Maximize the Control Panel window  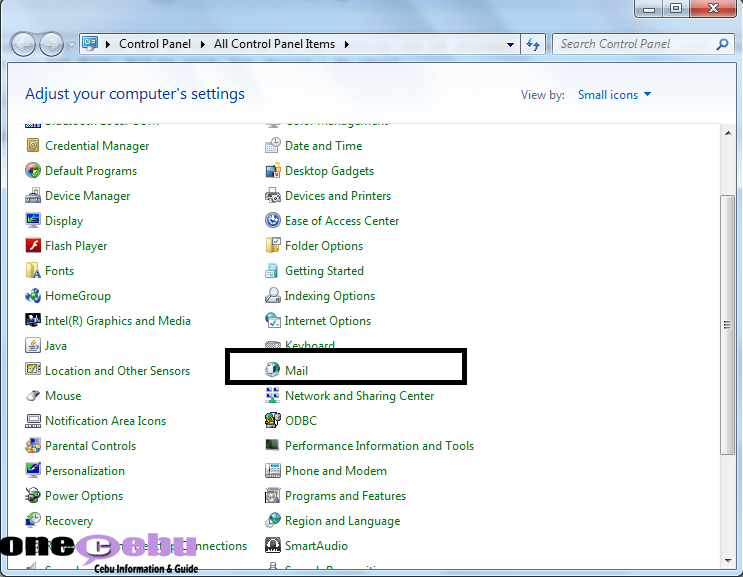(676, 8)
